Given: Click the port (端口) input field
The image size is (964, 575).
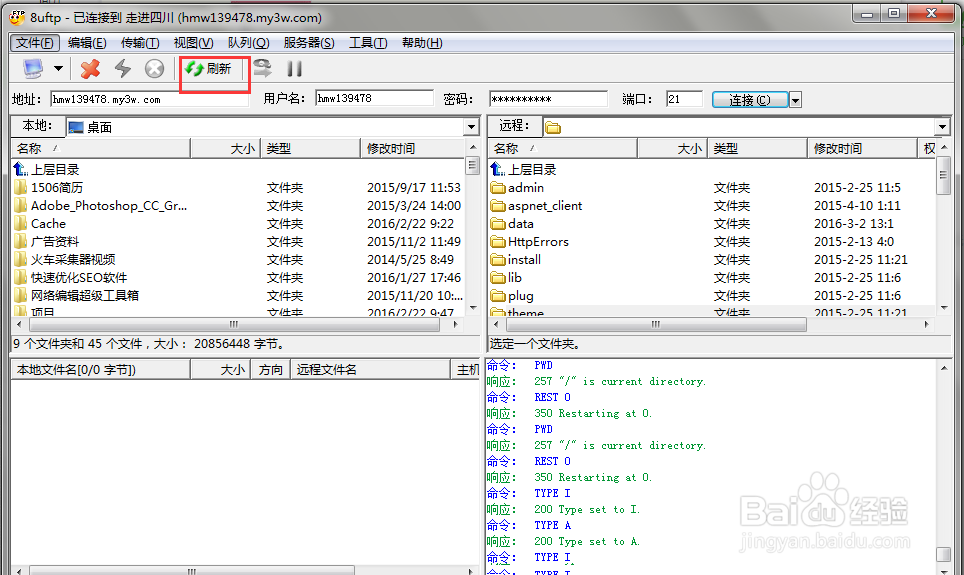Looking at the screenshot, I should [684, 99].
